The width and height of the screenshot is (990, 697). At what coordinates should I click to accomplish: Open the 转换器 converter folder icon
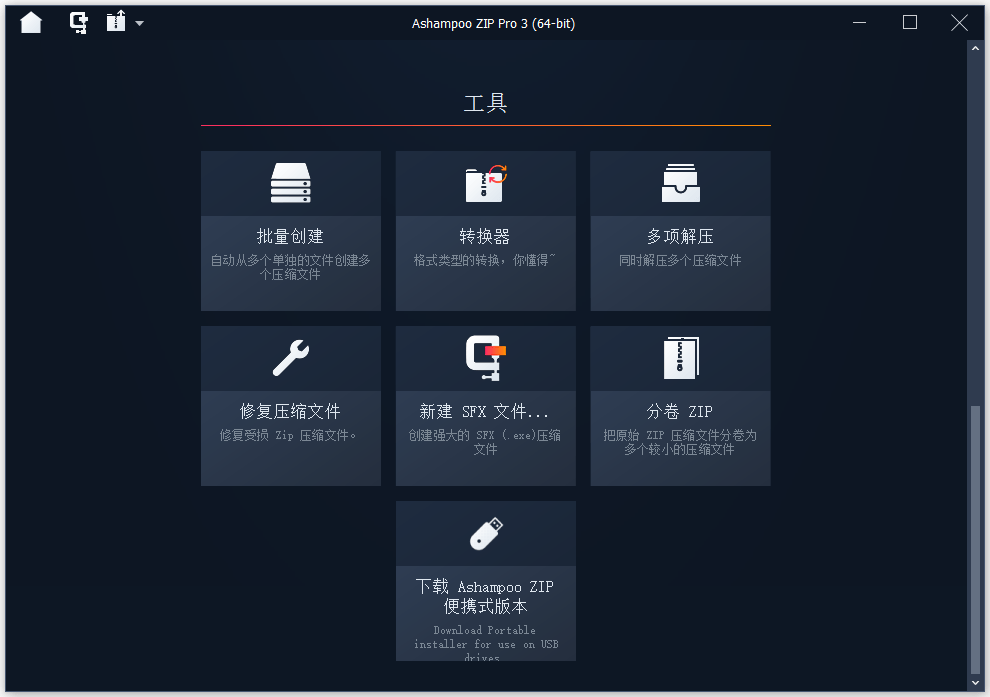(486, 183)
